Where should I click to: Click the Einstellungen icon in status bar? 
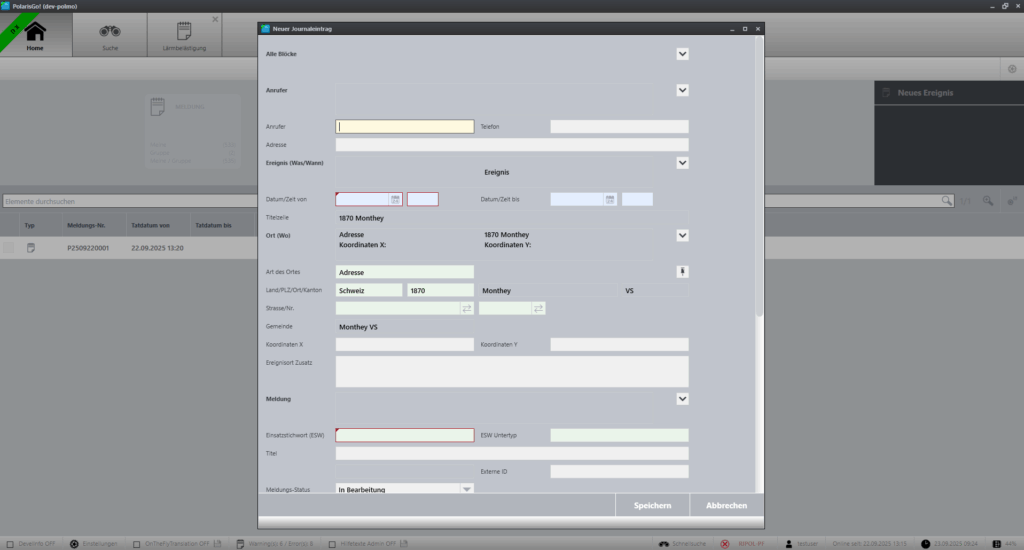point(75,543)
